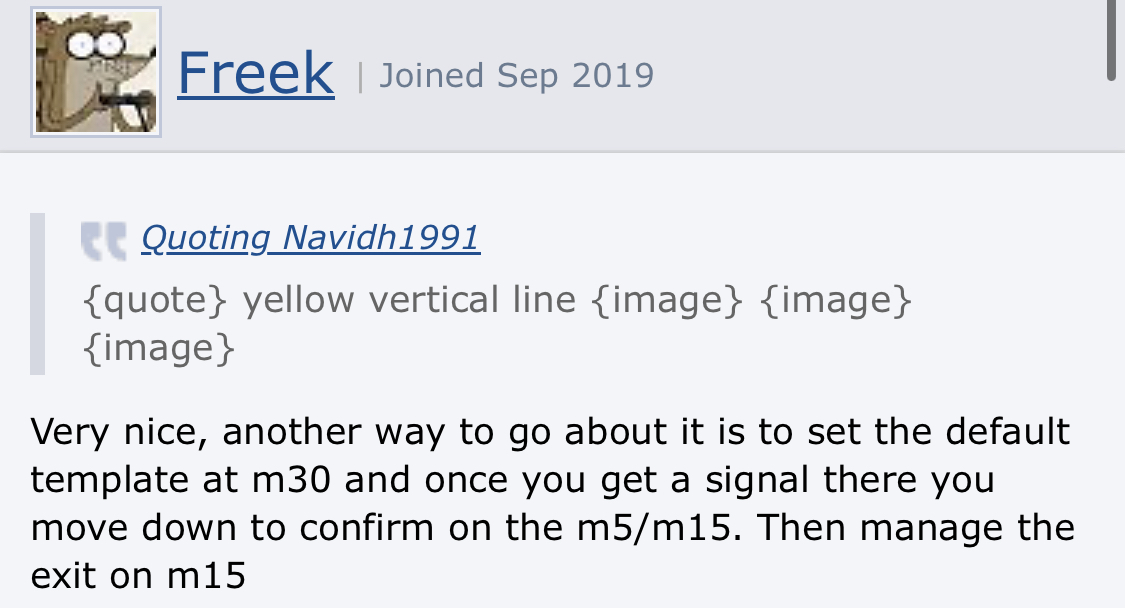Viewport: 1125px width, 608px height.
Task: Click Freek's cartoon avatar thumbnail
Action: pos(96,72)
